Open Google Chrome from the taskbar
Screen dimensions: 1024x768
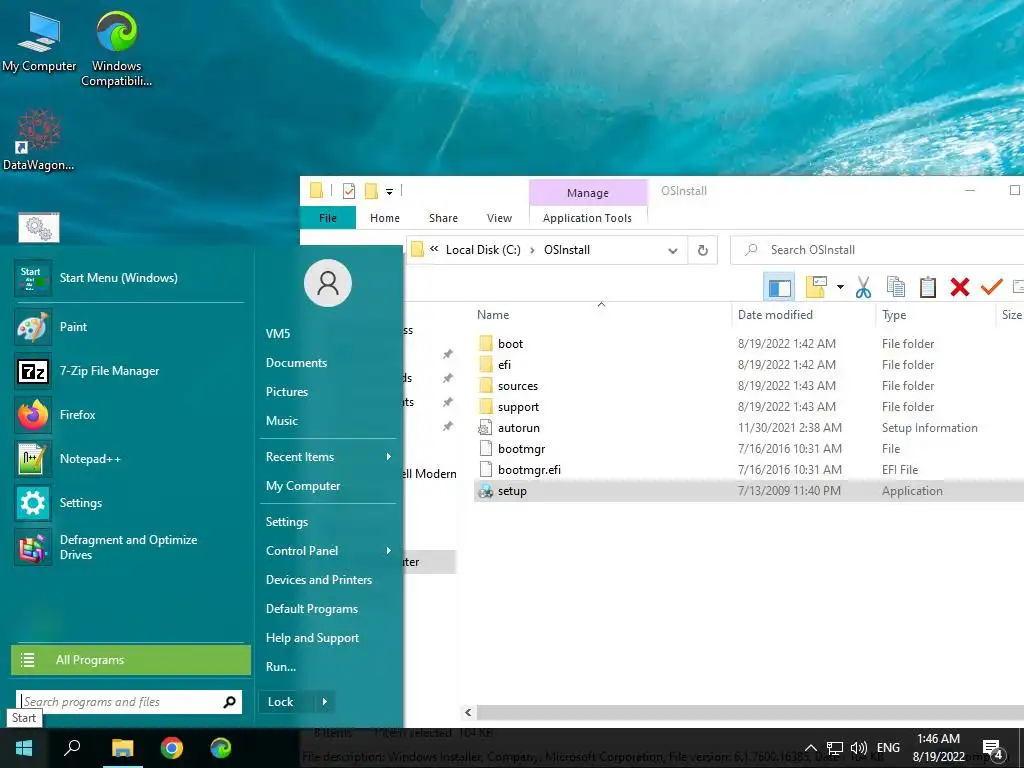point(172,748)
